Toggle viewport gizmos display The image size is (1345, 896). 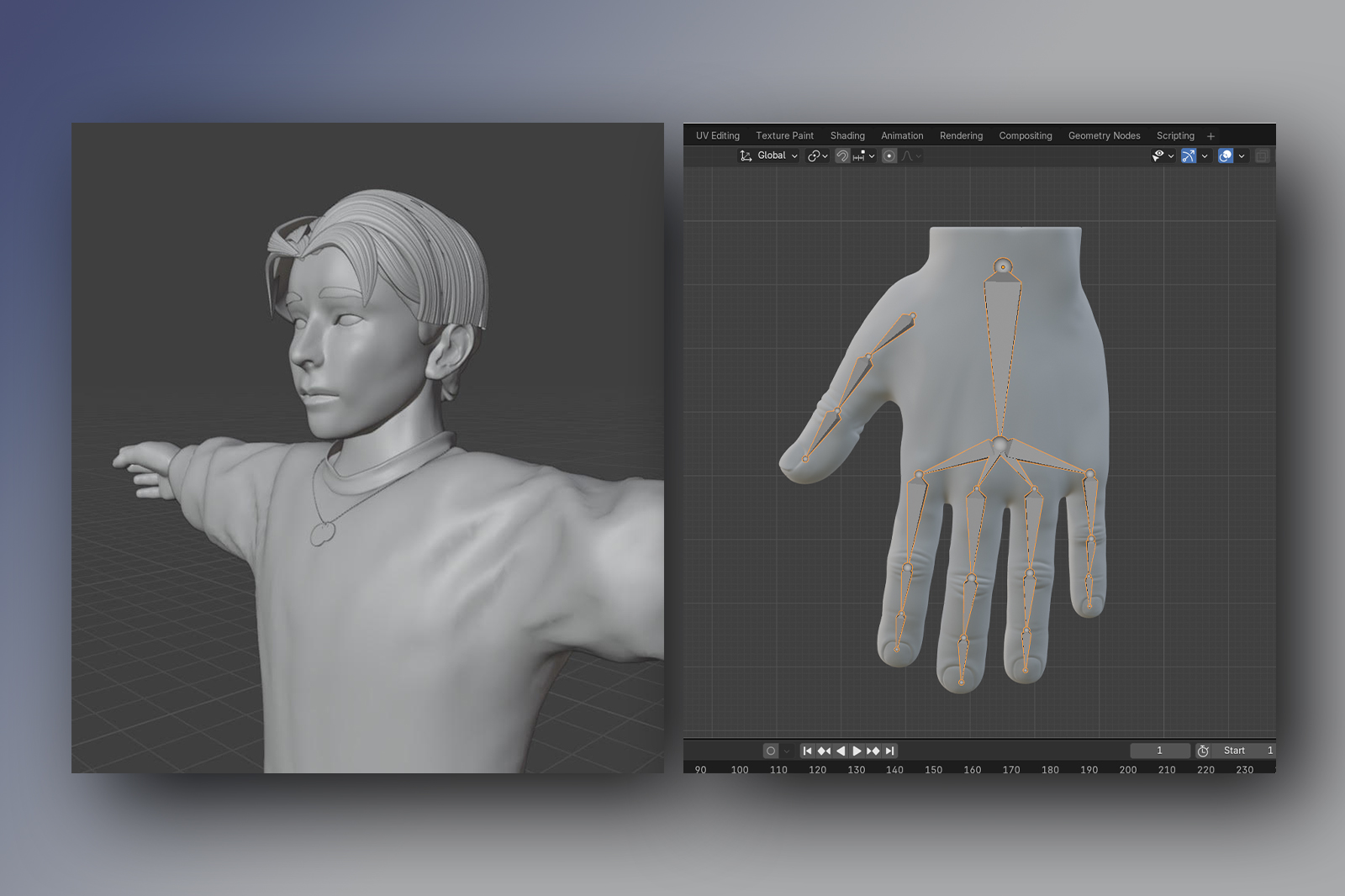(x=1189, y=155)
